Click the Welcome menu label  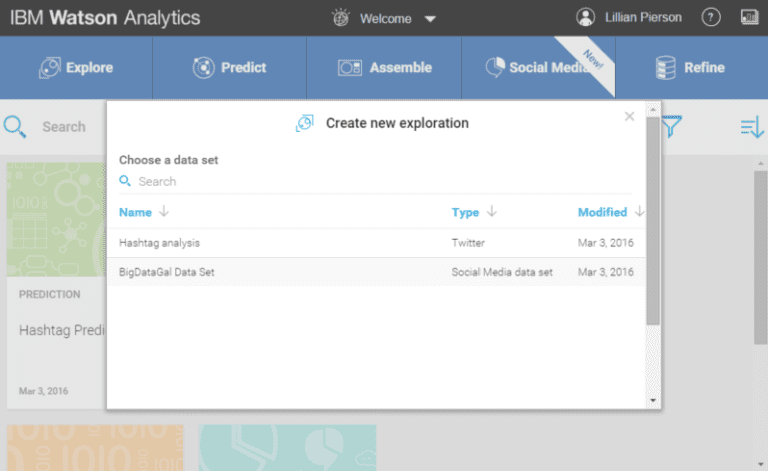coord(385,19)
